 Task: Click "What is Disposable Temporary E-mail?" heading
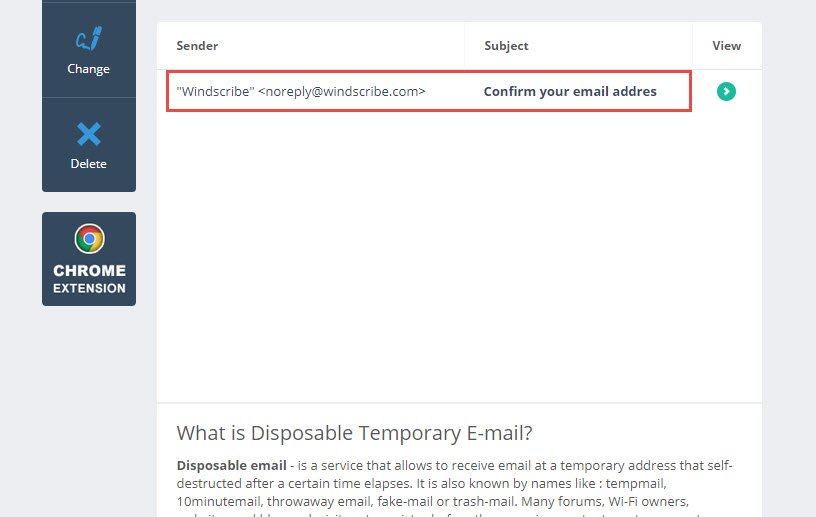tap(354, 433)
